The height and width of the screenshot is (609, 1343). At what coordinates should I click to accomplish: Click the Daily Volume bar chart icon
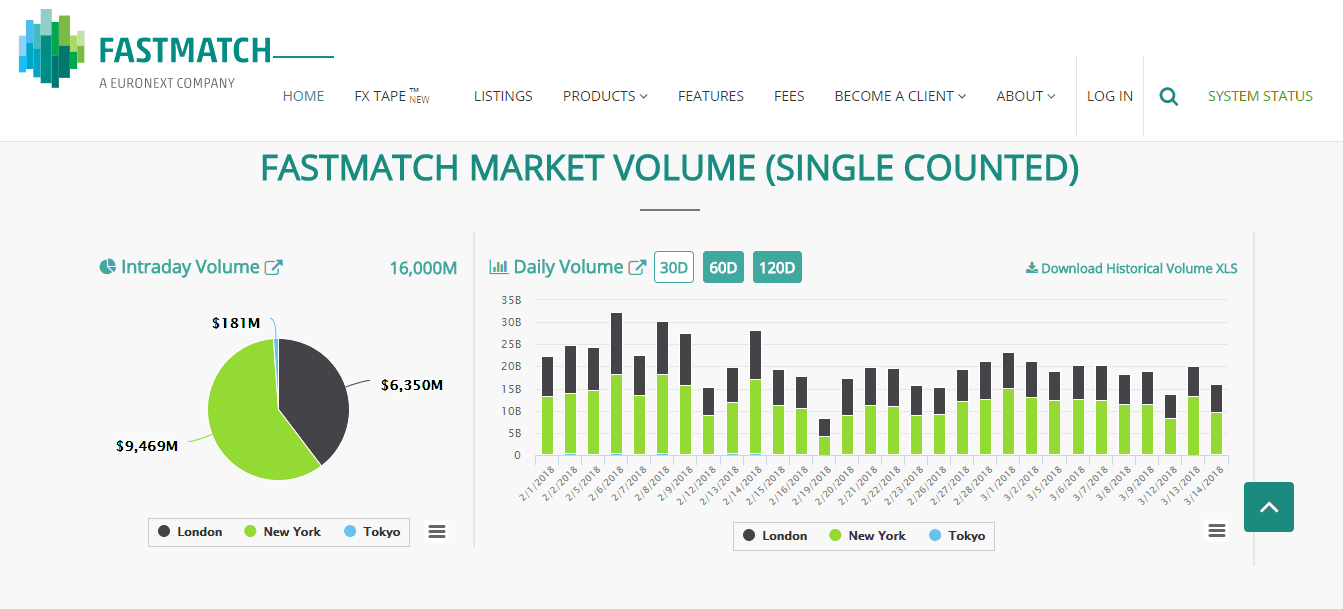[x=498, y=266]
